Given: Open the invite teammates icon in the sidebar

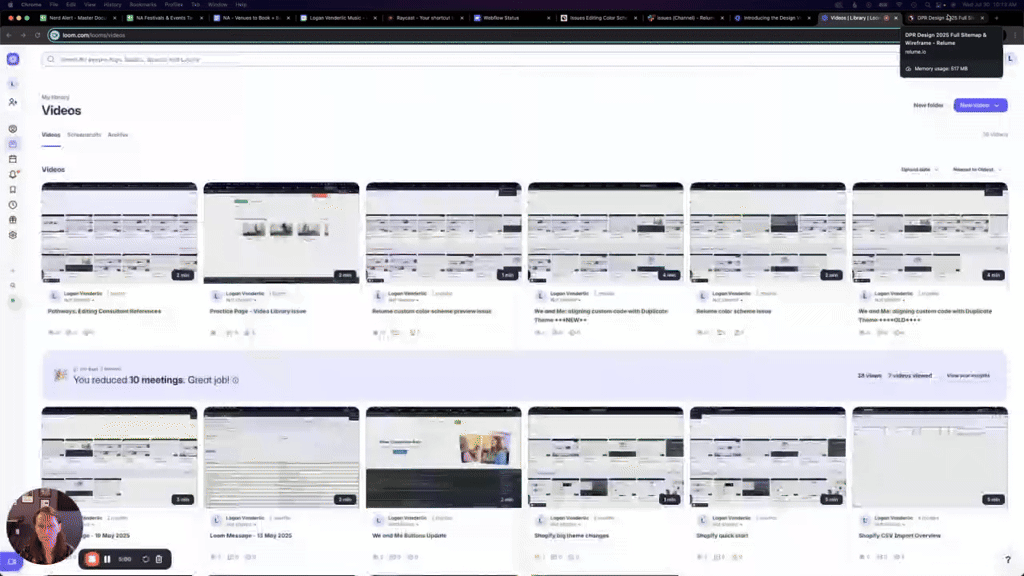Looking at the screenshot, I should (x=13, y=102).
